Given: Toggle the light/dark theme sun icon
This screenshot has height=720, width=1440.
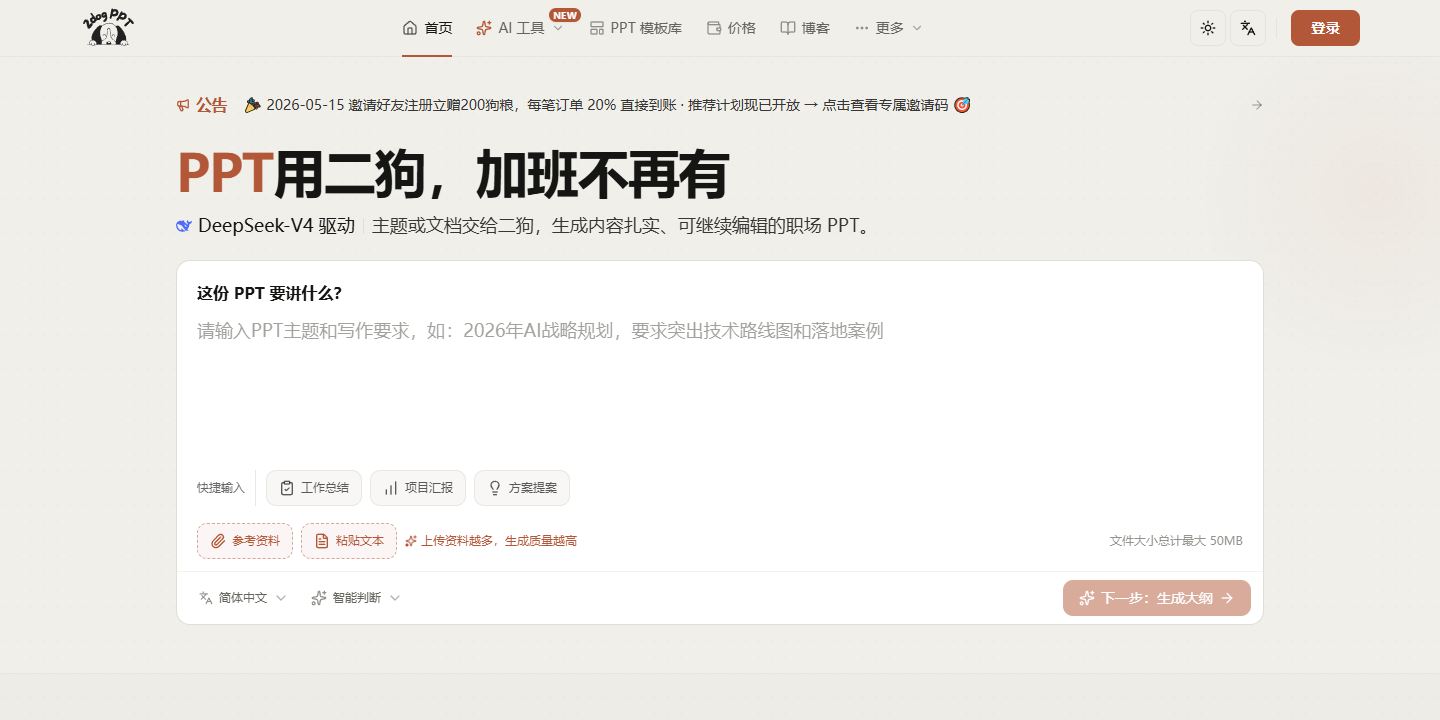Looking at the screenshot, I should 1208,28.
